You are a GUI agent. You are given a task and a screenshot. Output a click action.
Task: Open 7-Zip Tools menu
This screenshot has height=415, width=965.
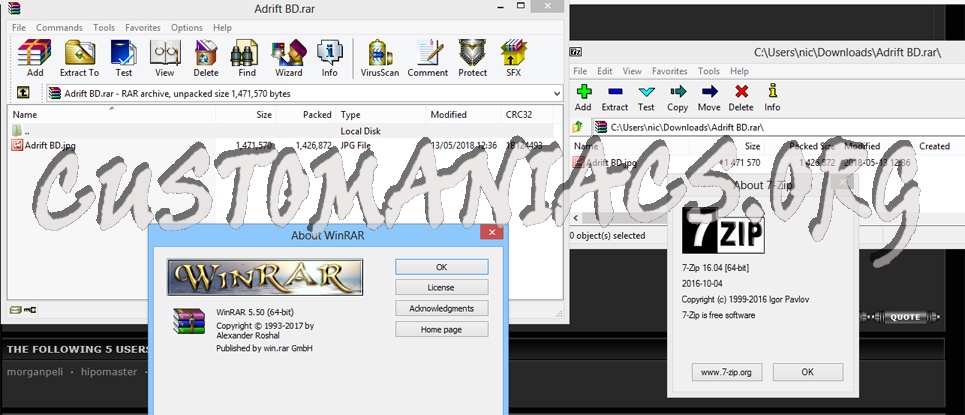[x=709, y=71]
